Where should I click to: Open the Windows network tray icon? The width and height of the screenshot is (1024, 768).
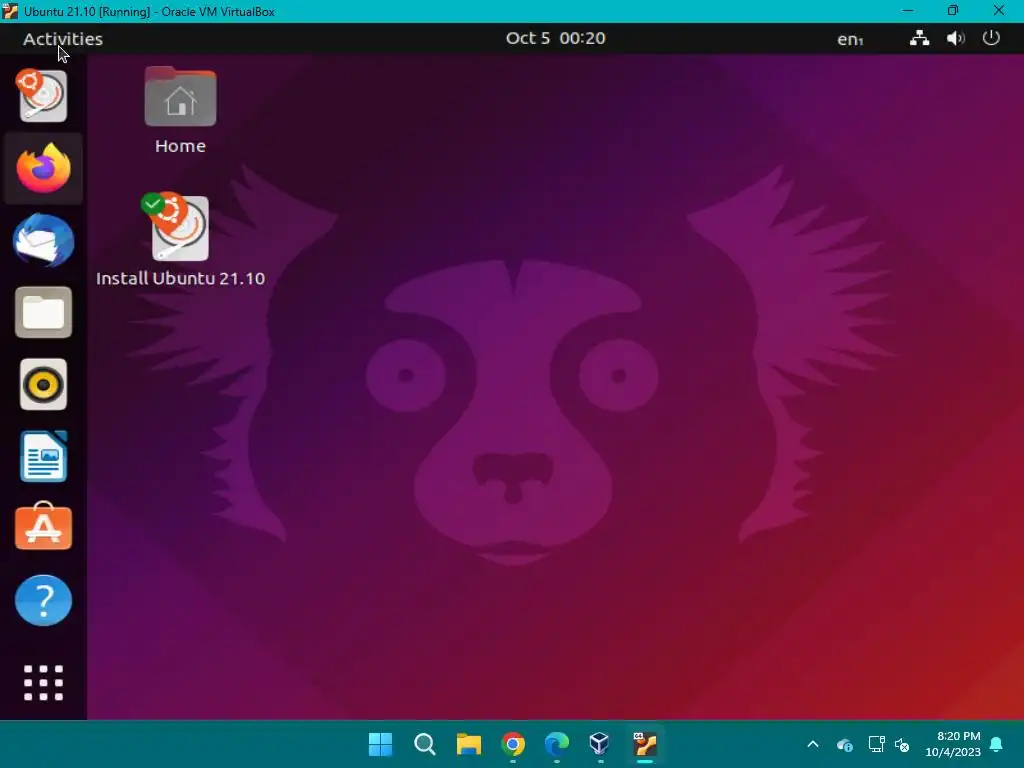[876, 744]
